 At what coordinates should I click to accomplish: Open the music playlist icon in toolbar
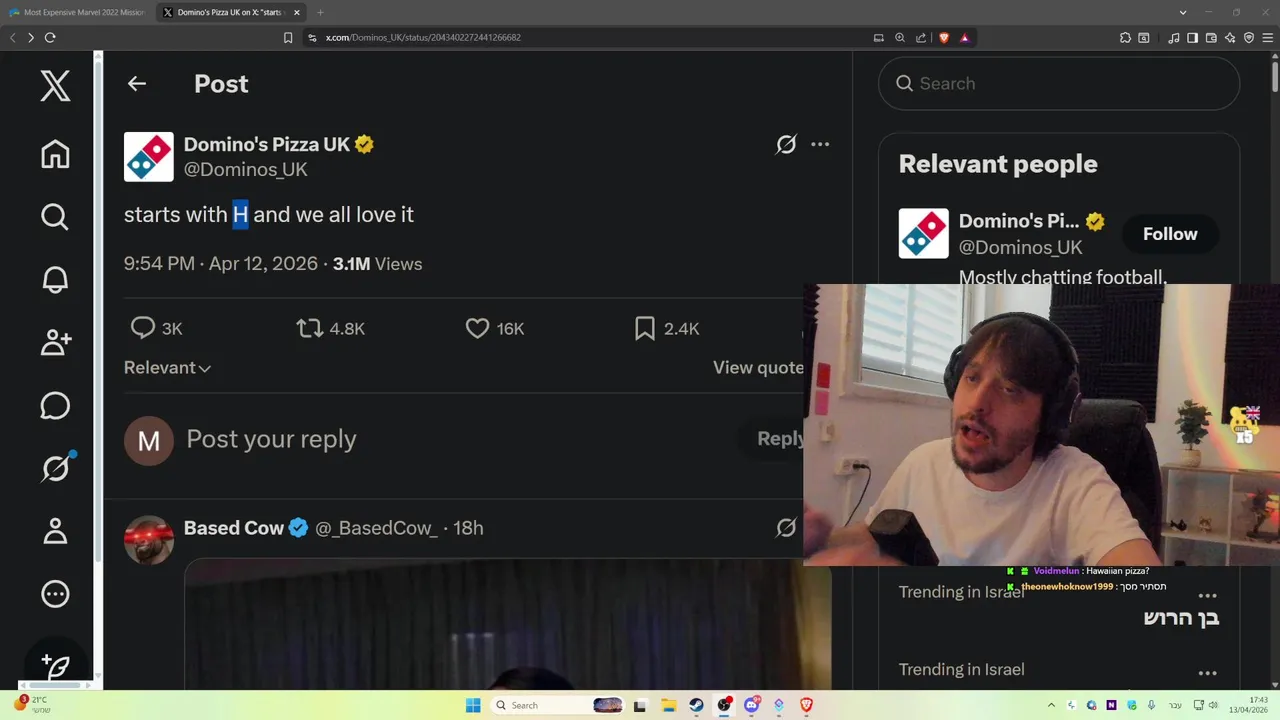pyautogui.click(x=1174, y=38)
